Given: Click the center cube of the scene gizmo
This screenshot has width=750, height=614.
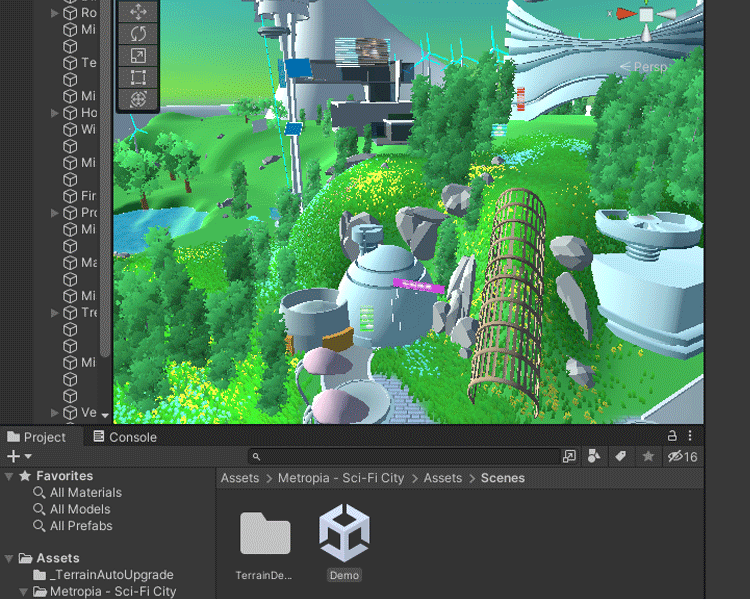Looking at the screenshot, I should 646,15.
